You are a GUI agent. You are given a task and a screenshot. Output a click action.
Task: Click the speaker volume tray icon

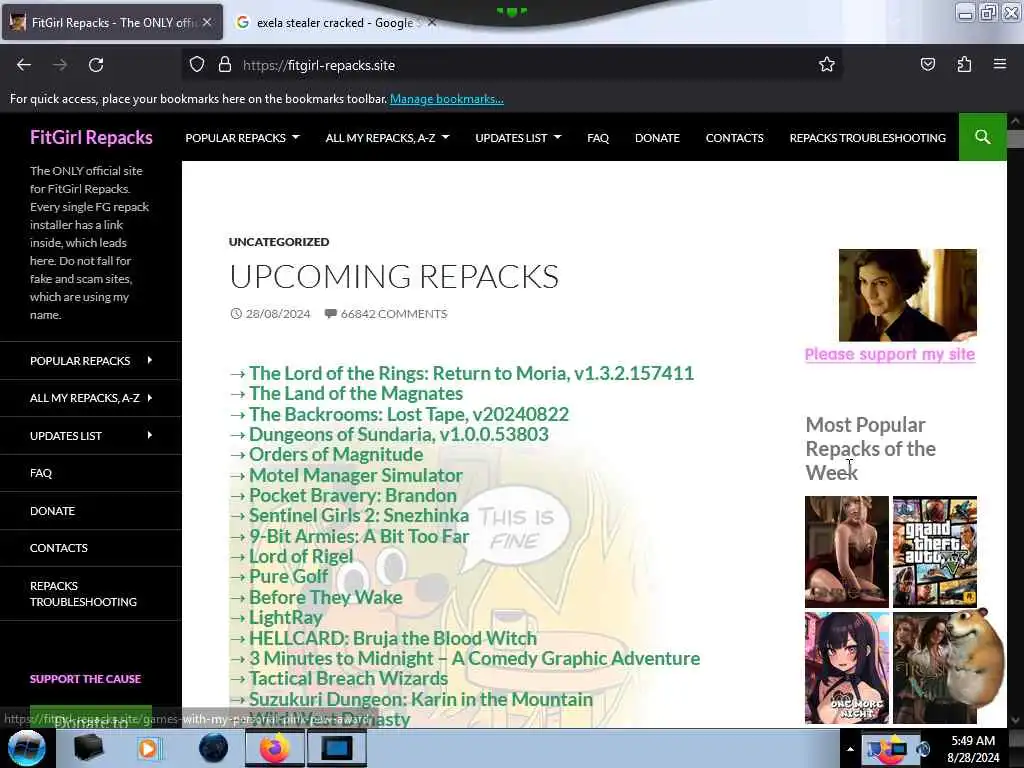click(x=923, y=749)
